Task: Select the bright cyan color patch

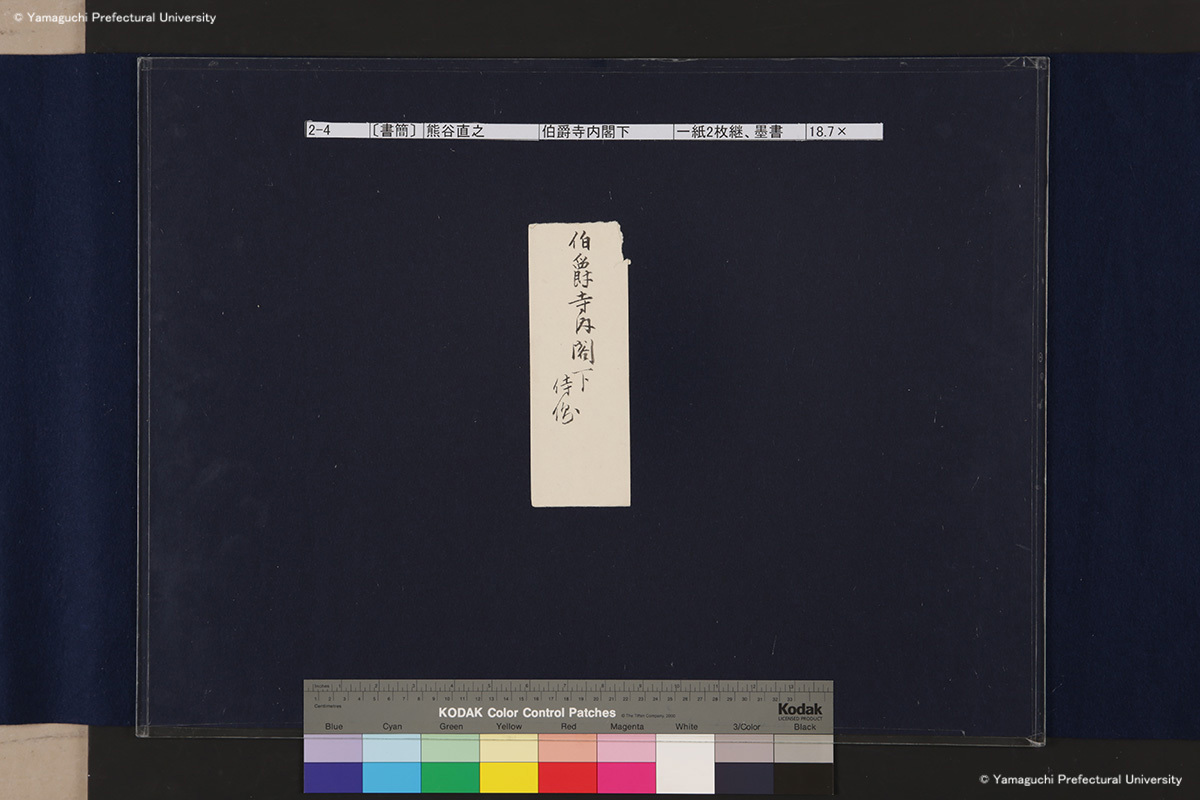Action: point(391,777)
